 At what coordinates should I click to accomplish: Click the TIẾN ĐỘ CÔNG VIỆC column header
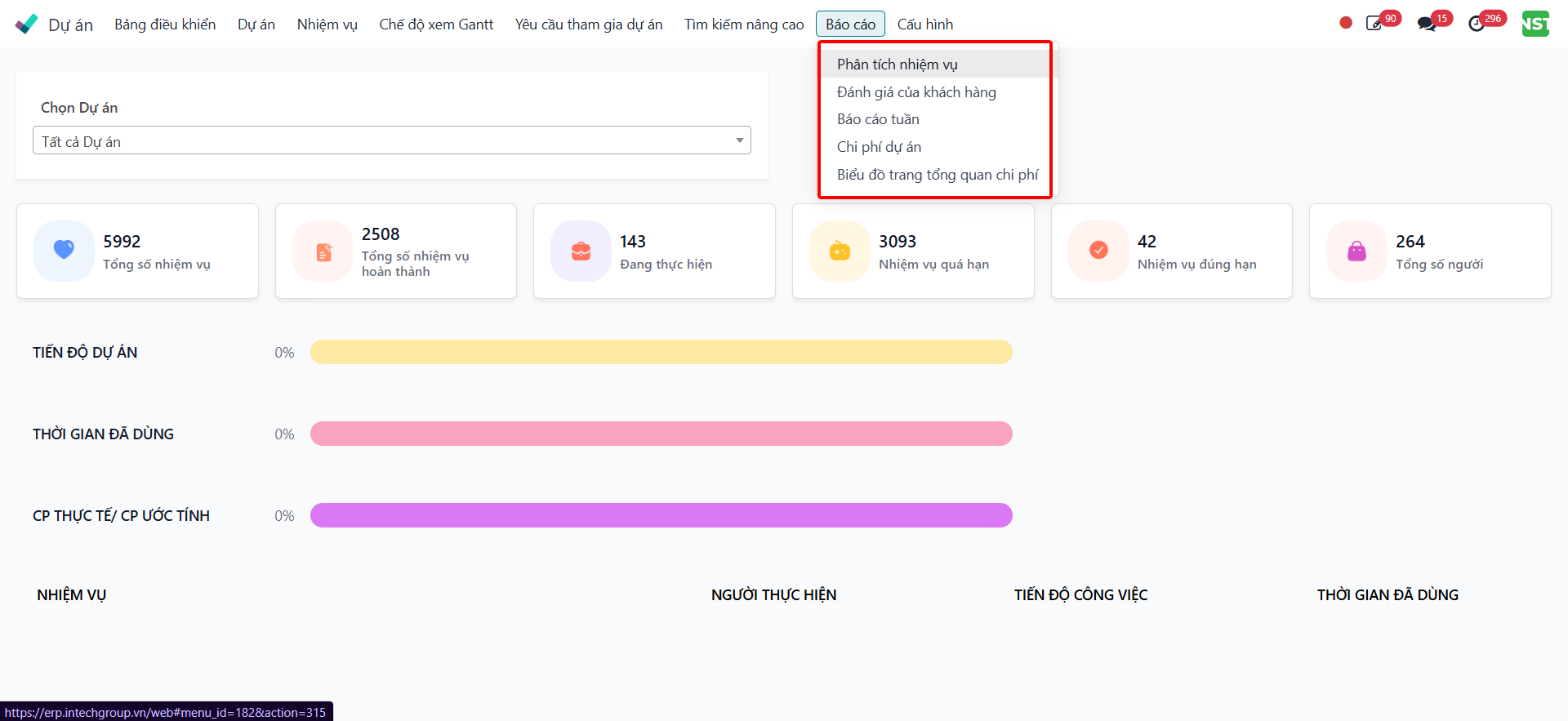(x=1080, y=595)
